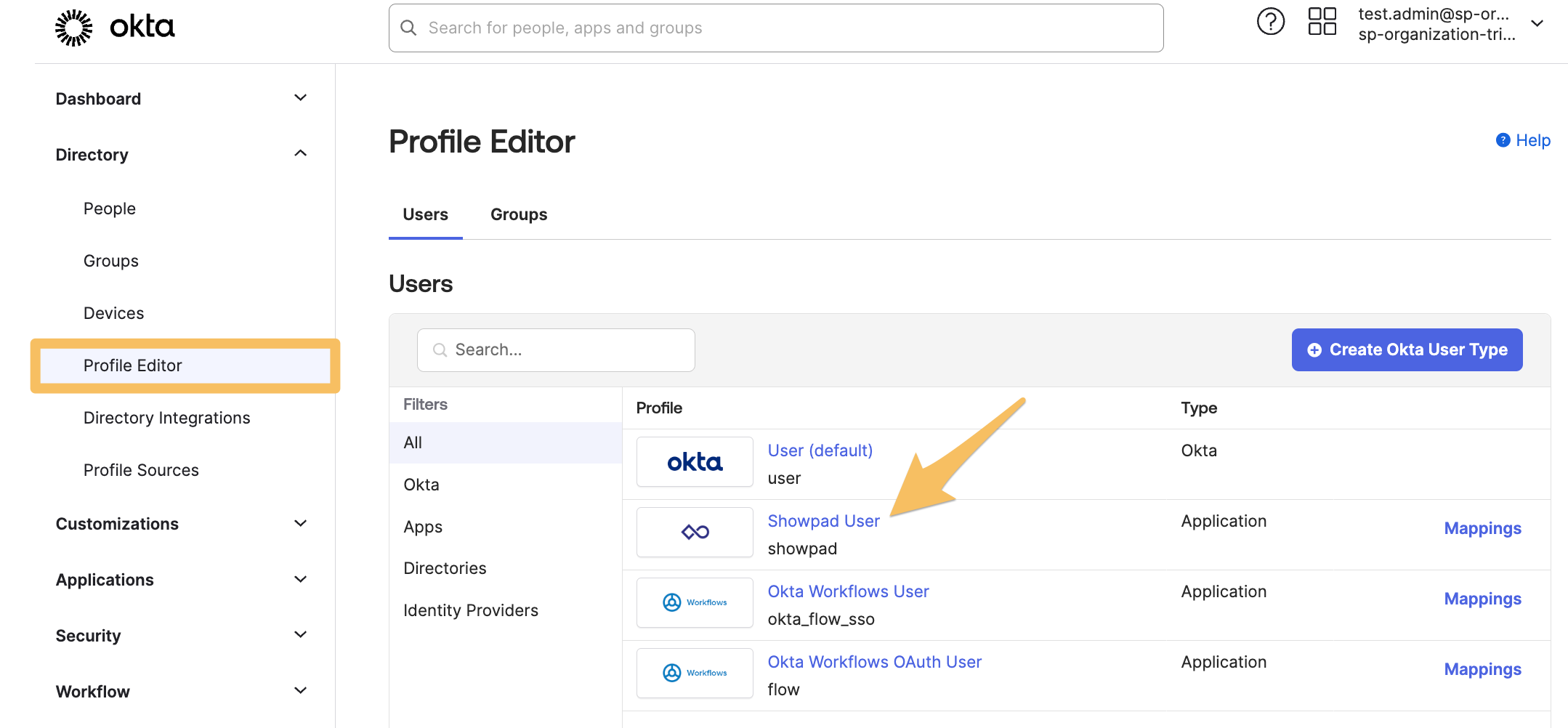Focus the people, apps and groups search field
Screen dimensions: 1568x728
[x=776, y=28]
